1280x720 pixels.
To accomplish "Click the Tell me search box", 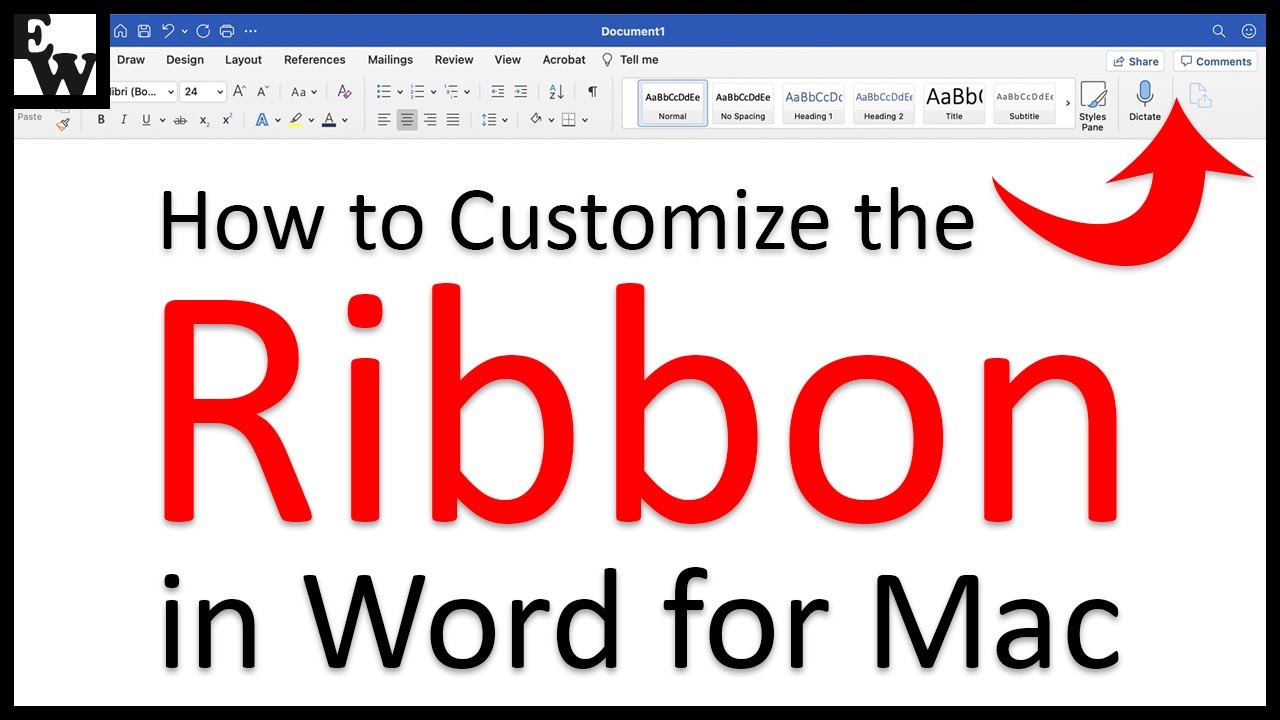I will coord(630,60).
